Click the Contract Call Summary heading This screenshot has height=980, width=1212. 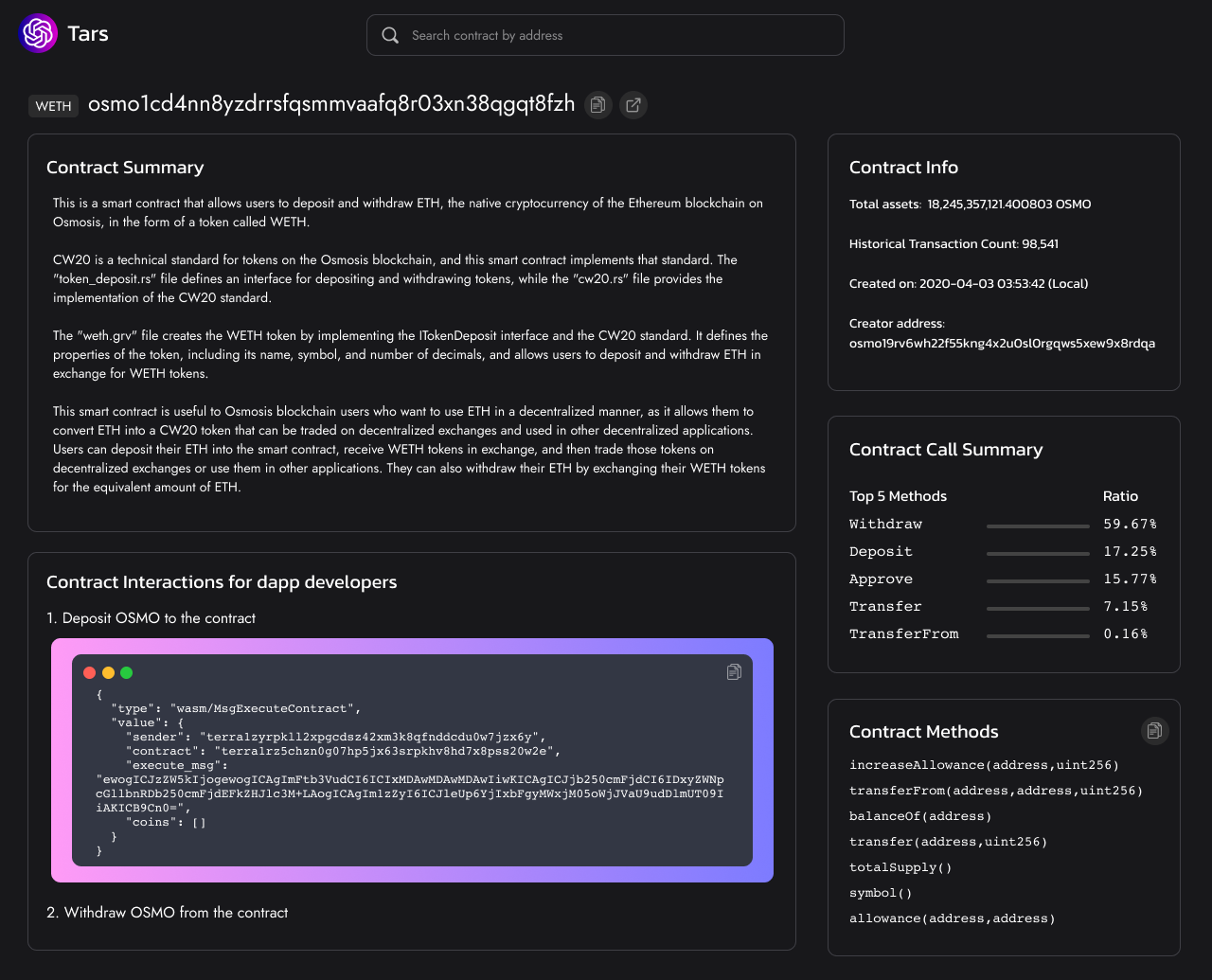pos(946,450)
